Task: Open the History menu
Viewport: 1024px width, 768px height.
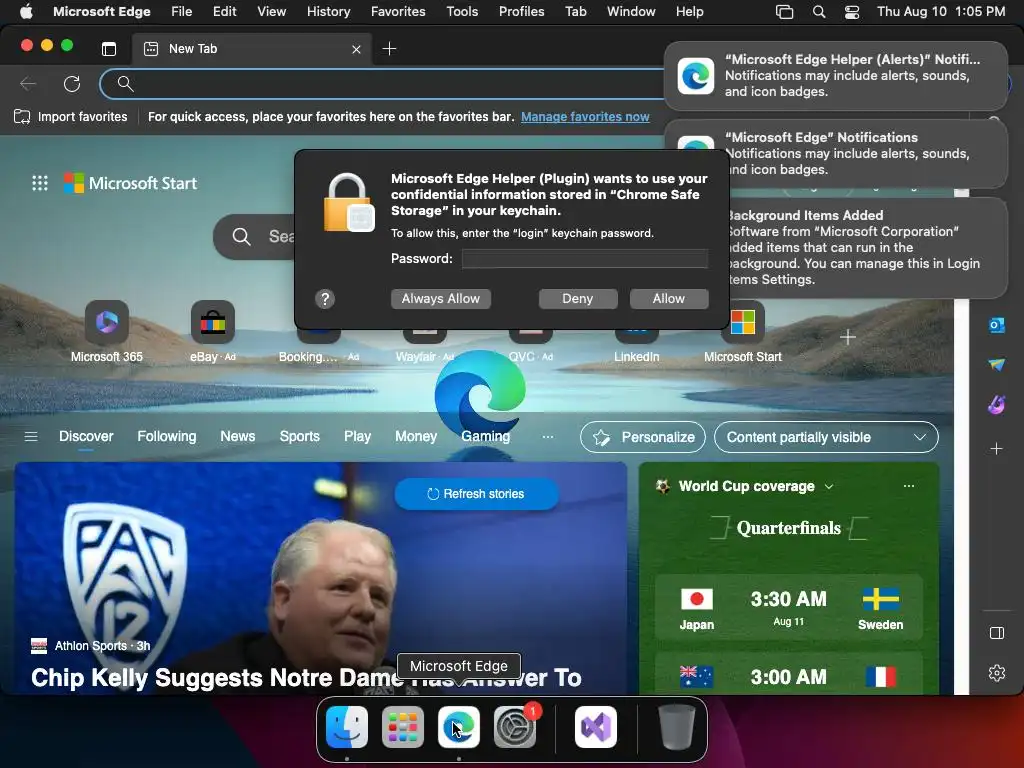Action: 328,11
